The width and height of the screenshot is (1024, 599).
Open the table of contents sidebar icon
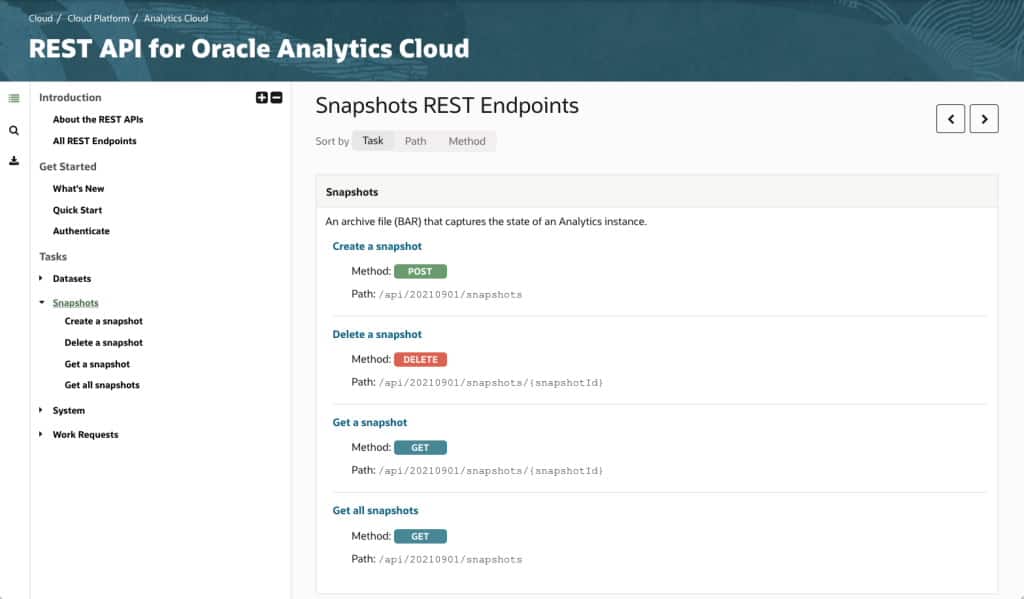[x=13, y=97]
